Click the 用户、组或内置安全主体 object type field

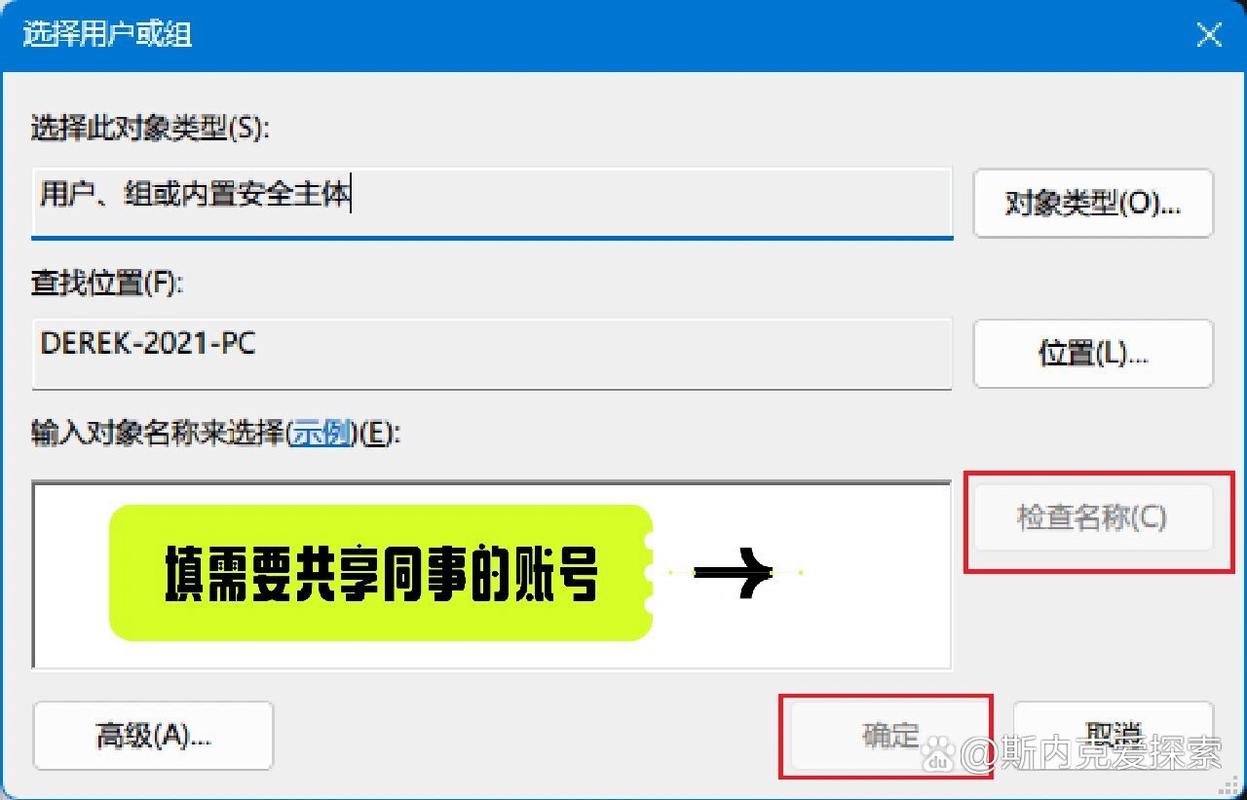[x=491, y=203]
